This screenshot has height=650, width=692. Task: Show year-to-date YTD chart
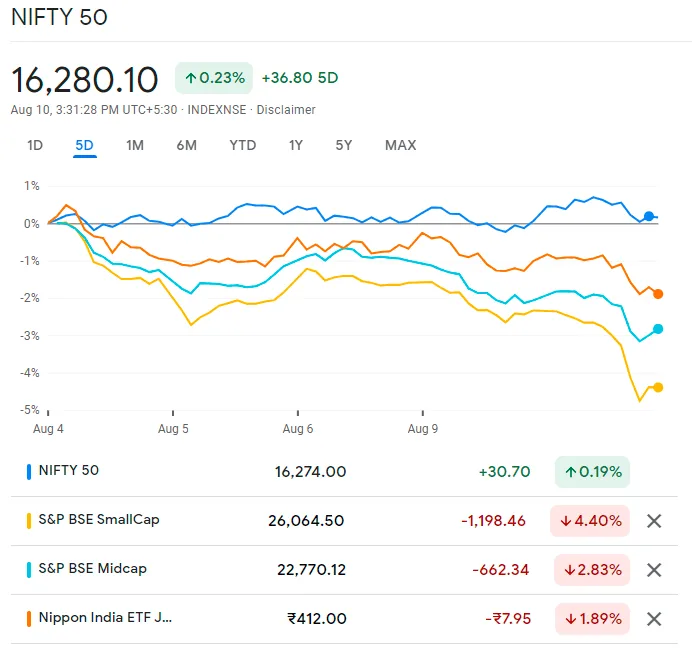click(x=242, y=145)
